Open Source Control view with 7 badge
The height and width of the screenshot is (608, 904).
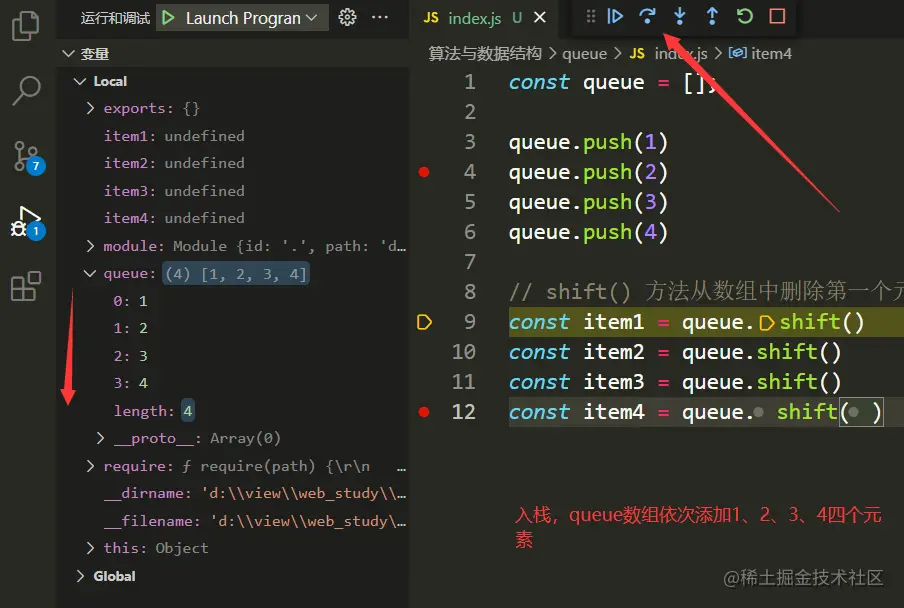click(27, 157)
